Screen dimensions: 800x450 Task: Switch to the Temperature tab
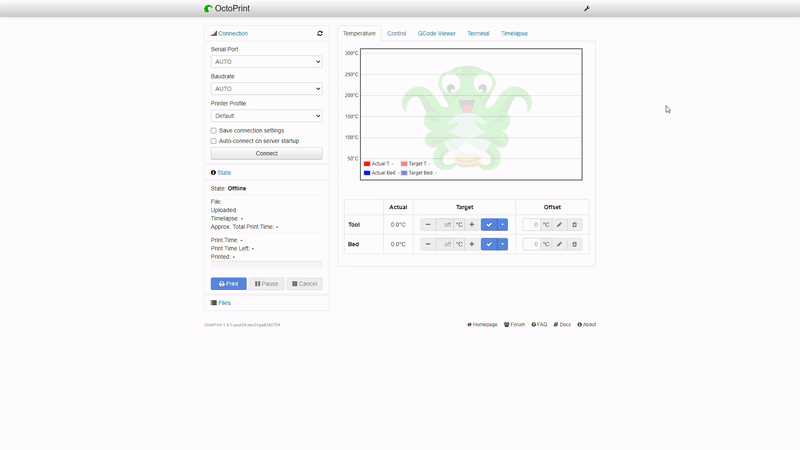tap(359, 33)
